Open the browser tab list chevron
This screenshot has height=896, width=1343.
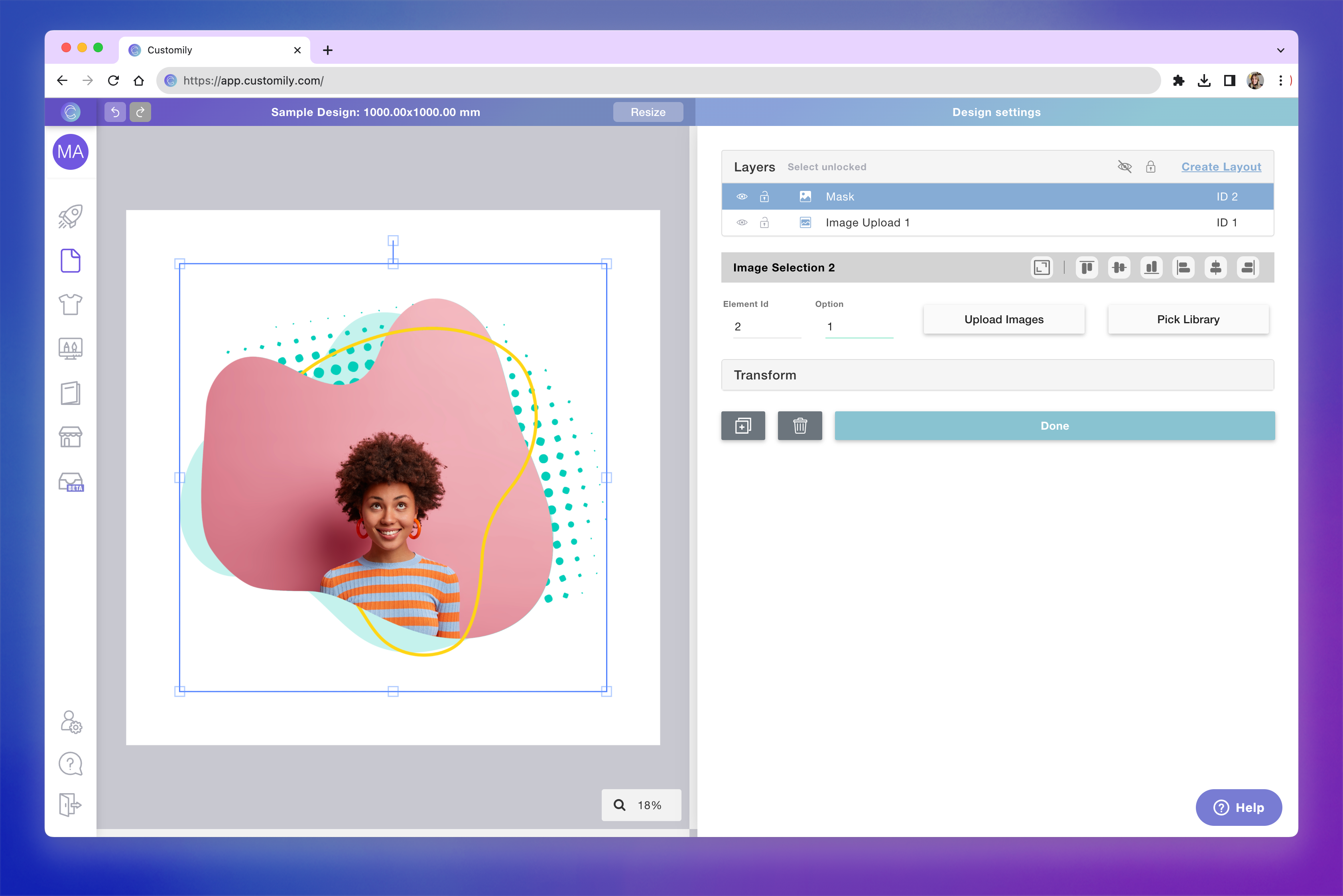1280,50
